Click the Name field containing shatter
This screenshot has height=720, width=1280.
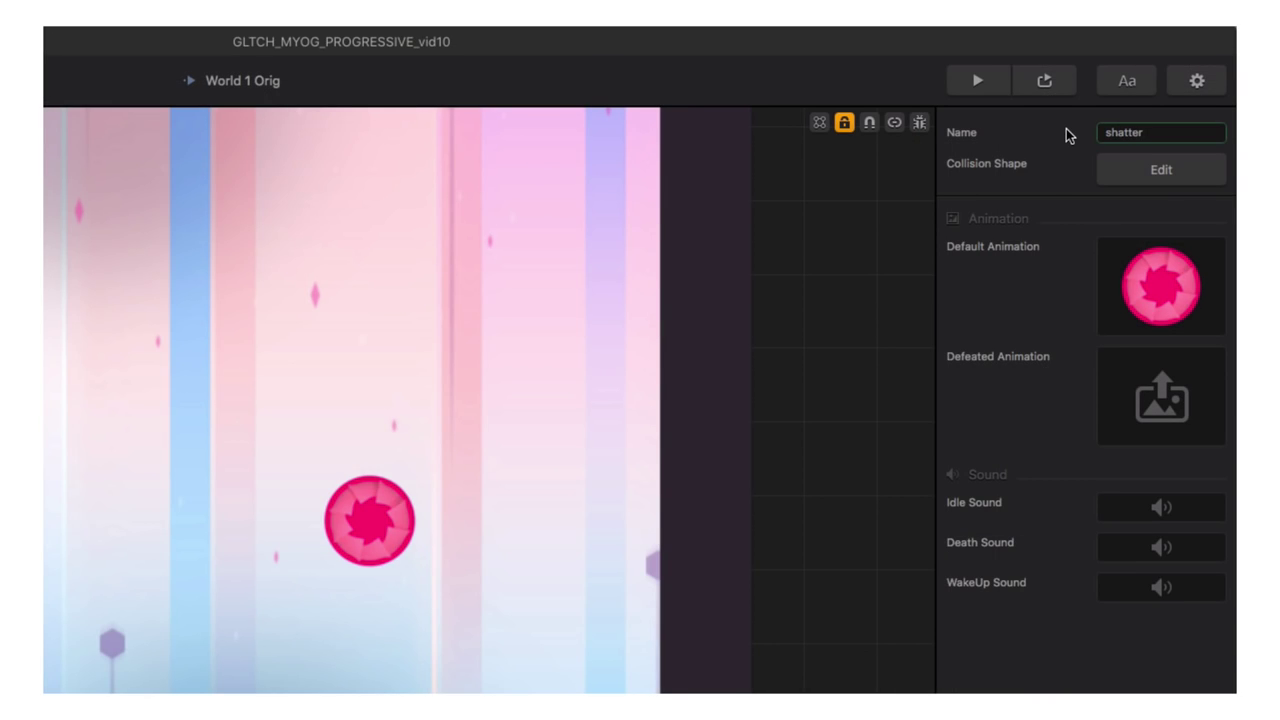pyautogui.click(x=1161, y=133)
